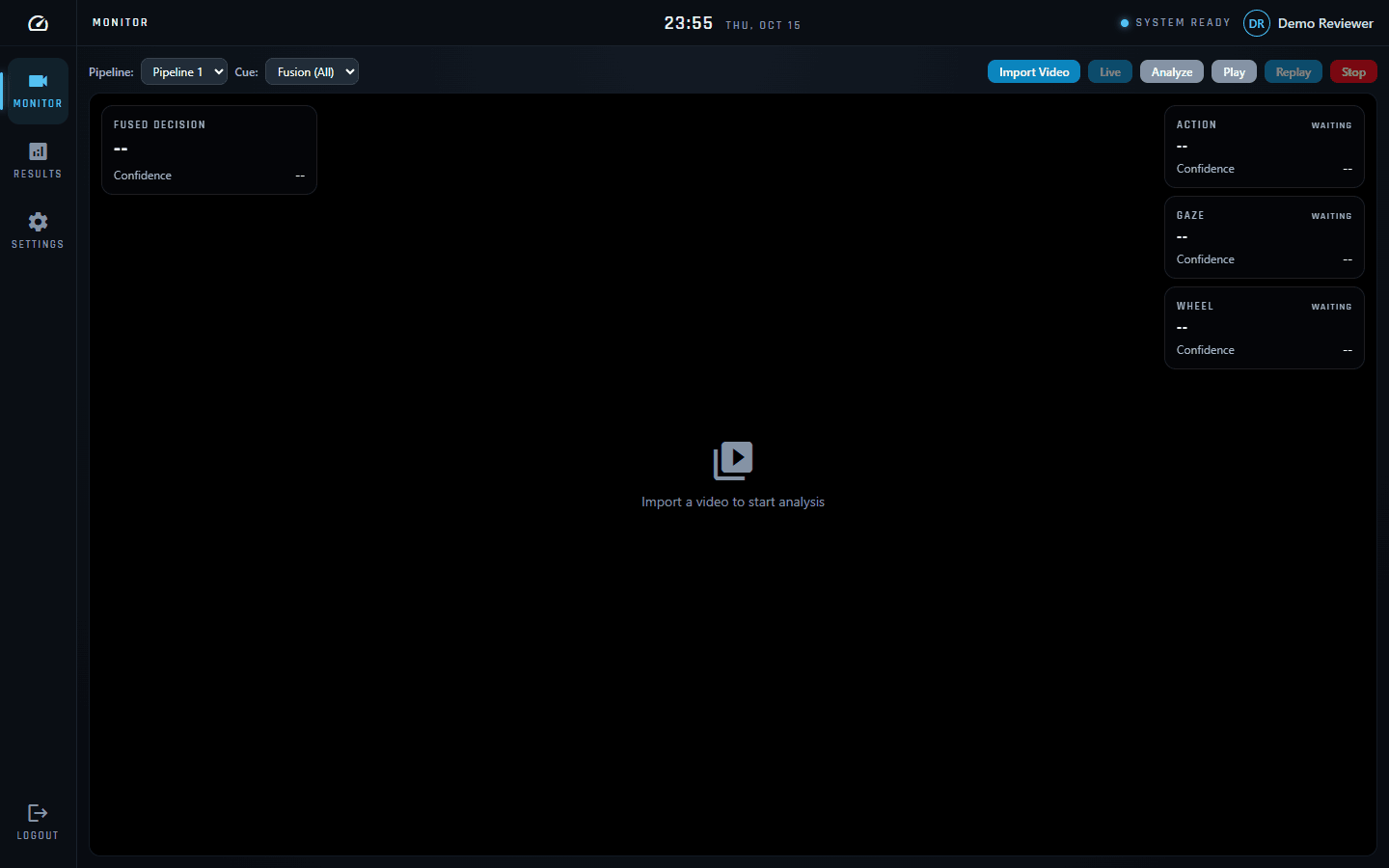Click the Action cue card title

click(1196, 124)
